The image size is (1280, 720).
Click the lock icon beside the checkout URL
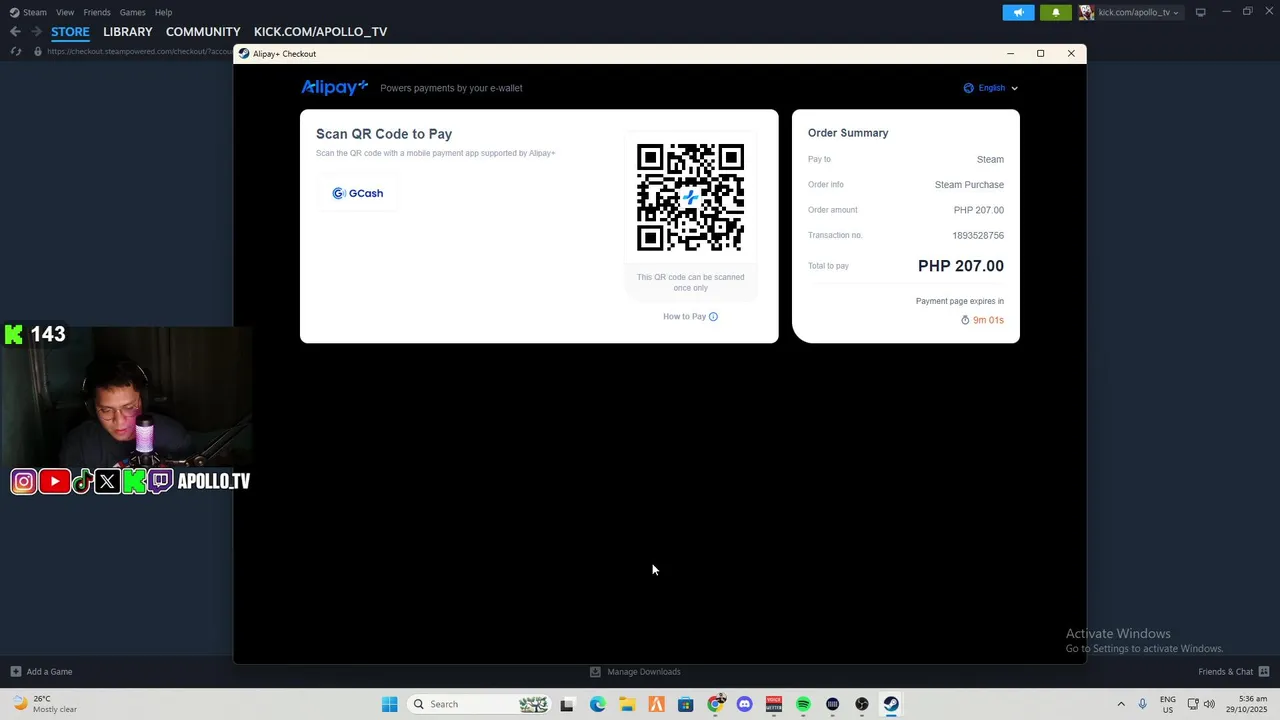(x=38, y=51)
